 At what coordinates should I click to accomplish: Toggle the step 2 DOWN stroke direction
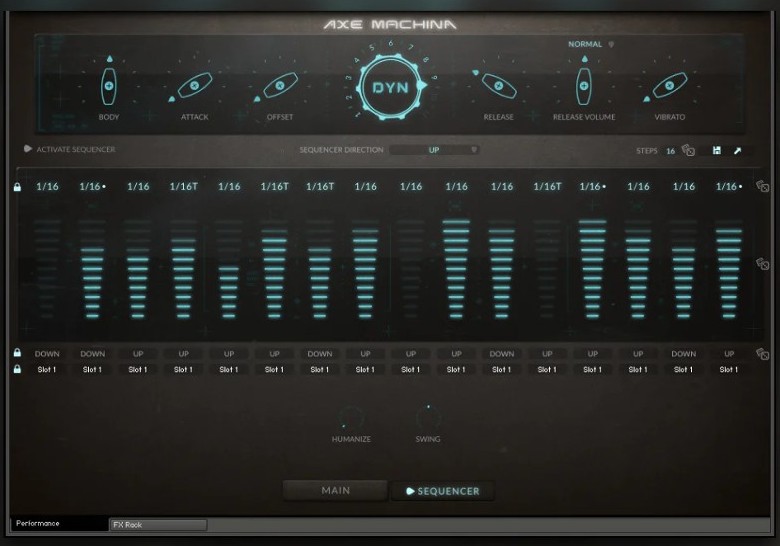[x=93, y=354]
